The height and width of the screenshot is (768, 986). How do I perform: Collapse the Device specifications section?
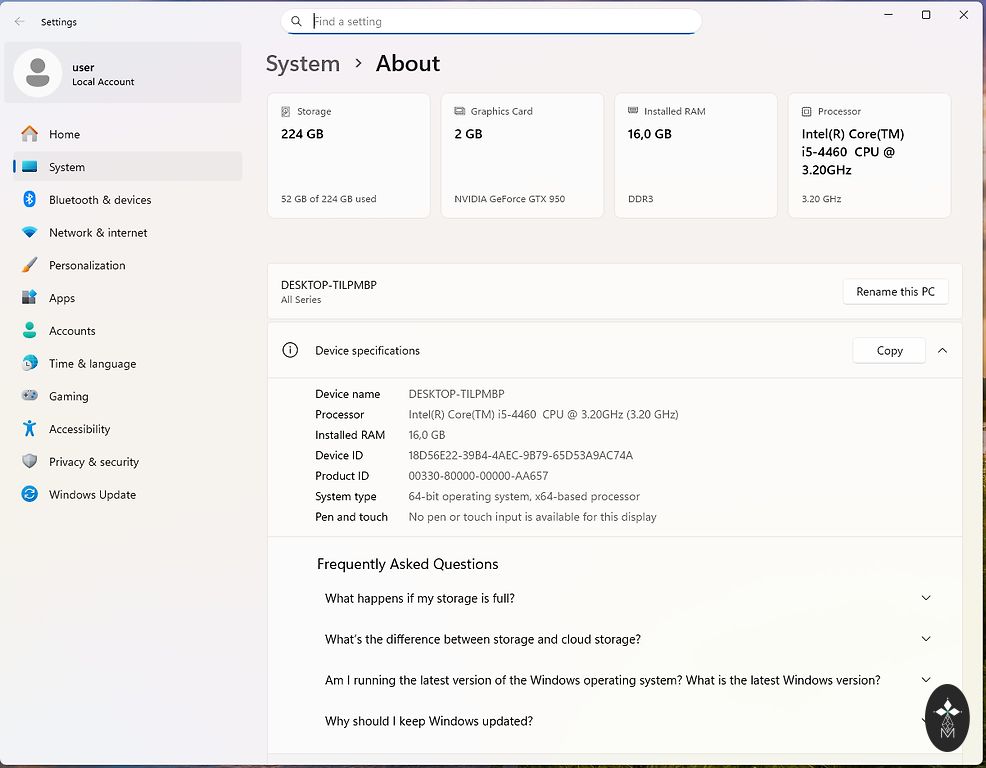coord(942,351)
